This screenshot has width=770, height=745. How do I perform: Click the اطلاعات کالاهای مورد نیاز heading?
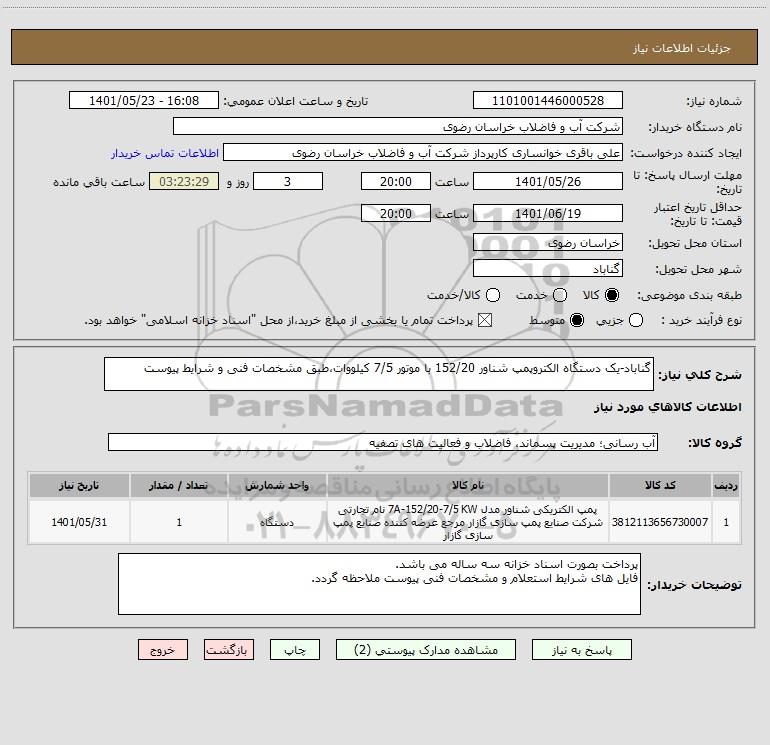(668, 407)
